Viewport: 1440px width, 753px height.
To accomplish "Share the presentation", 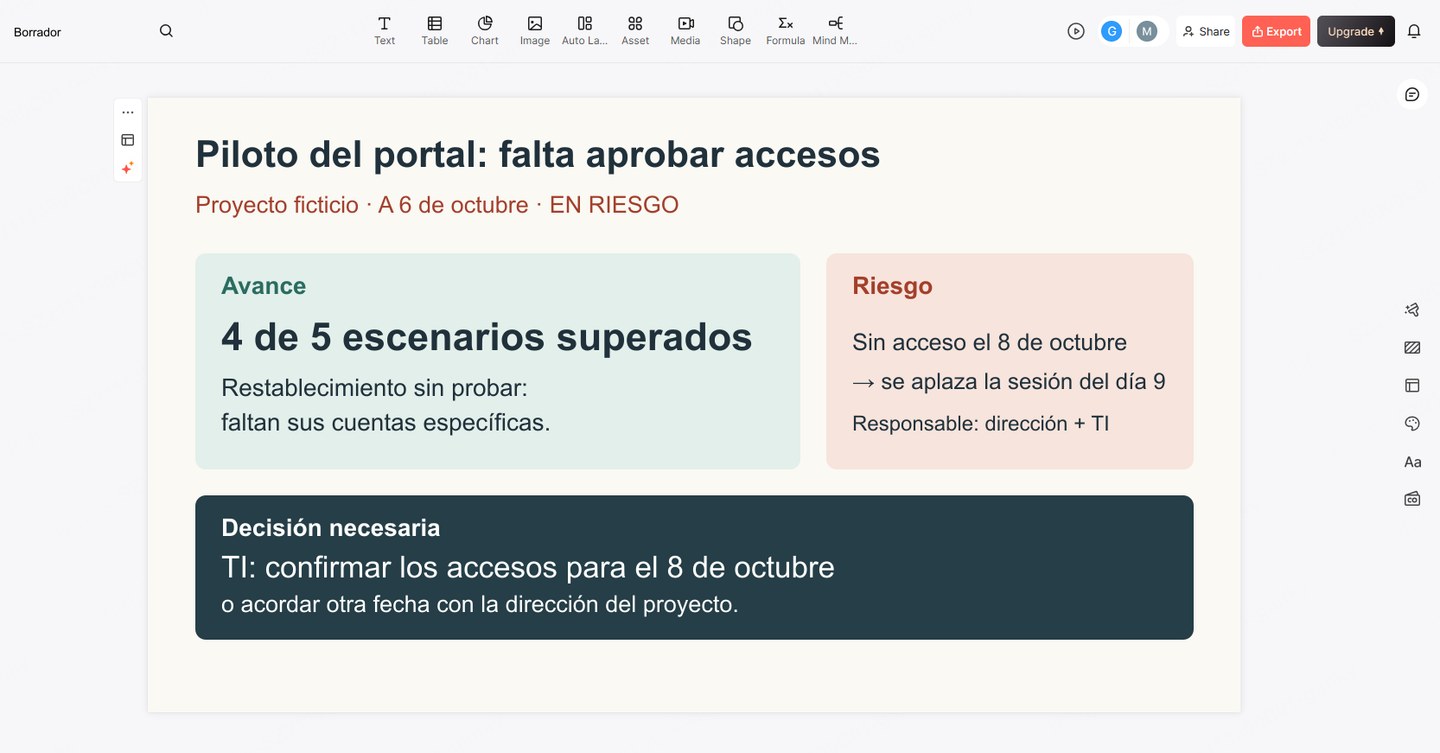I will (1206, 31).
